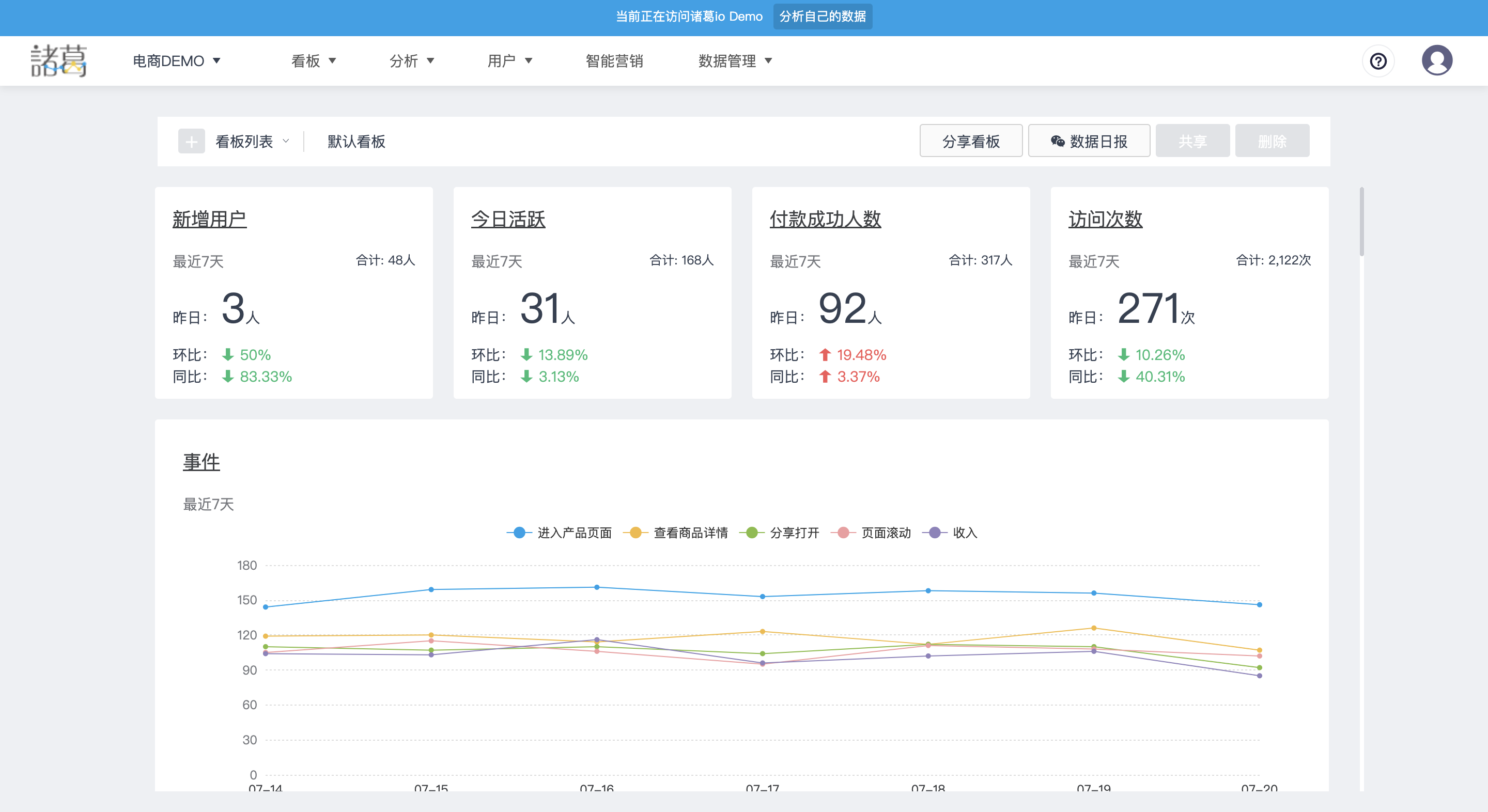Go to 智能营销 menu item

[614, 60]
